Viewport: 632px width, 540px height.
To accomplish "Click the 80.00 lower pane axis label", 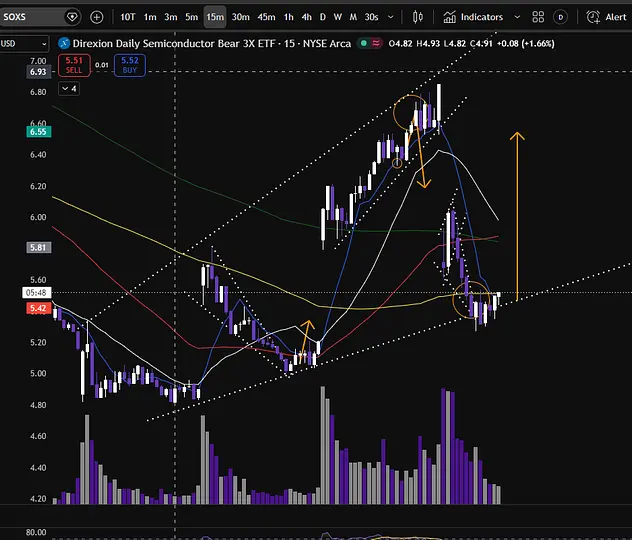I will click(36, 532).
